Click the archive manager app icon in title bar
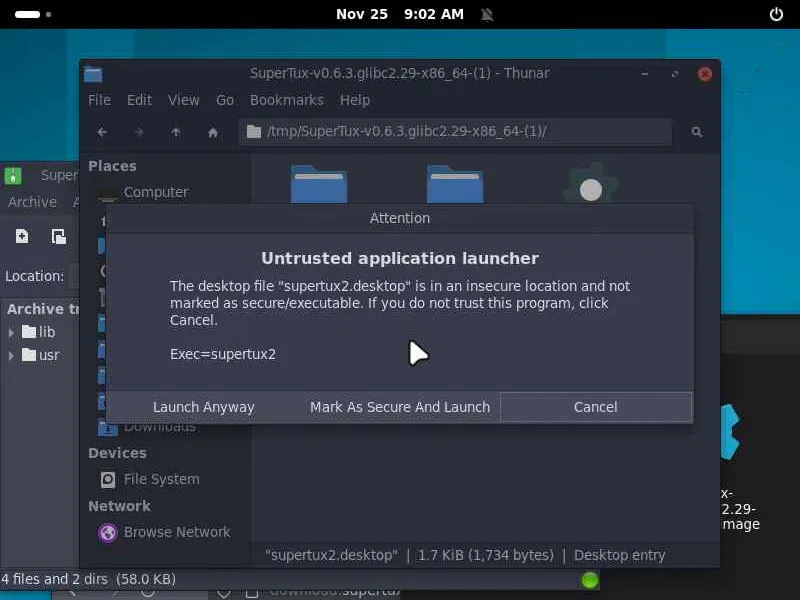800x600 pixels. point(13,176)
